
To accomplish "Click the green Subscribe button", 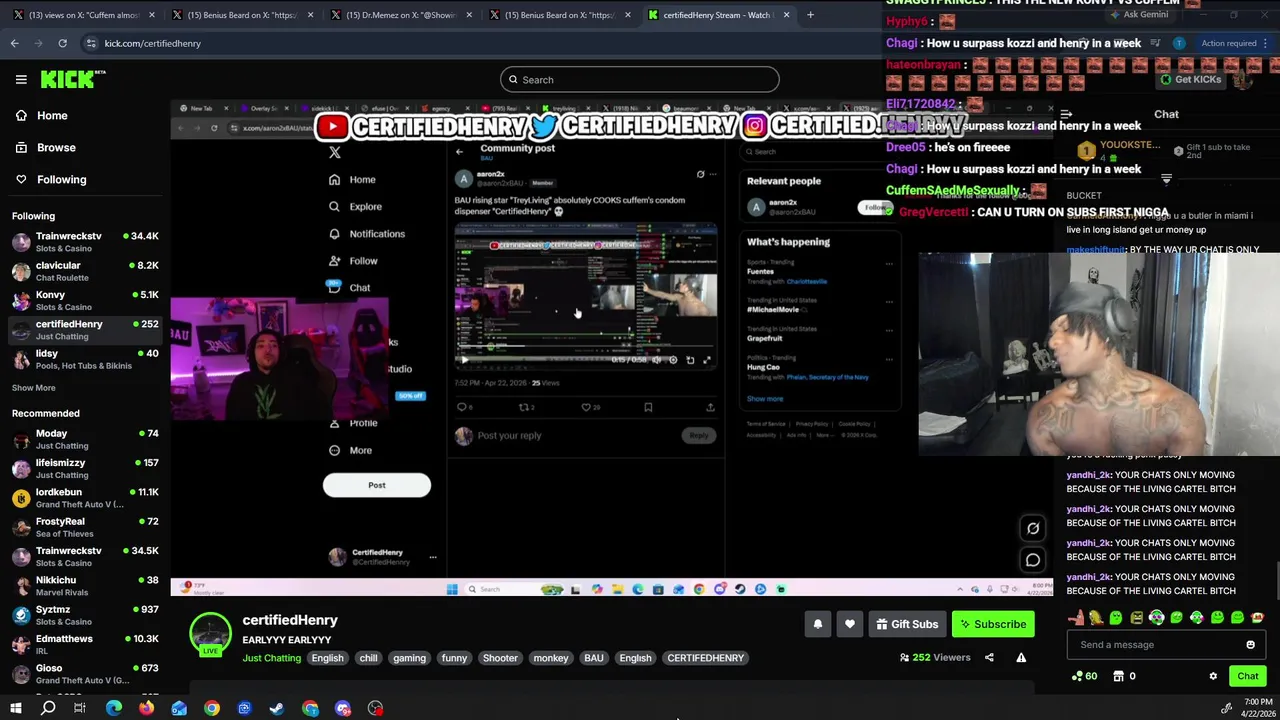I will (992, 624).
